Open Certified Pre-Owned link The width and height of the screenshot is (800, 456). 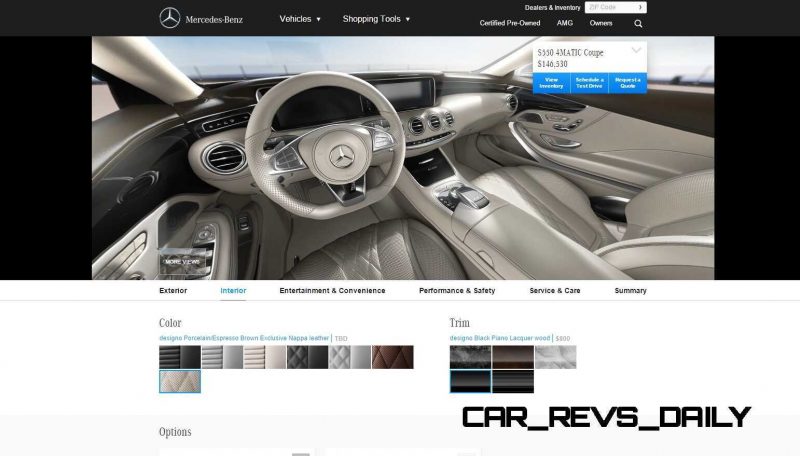(510, 23)
